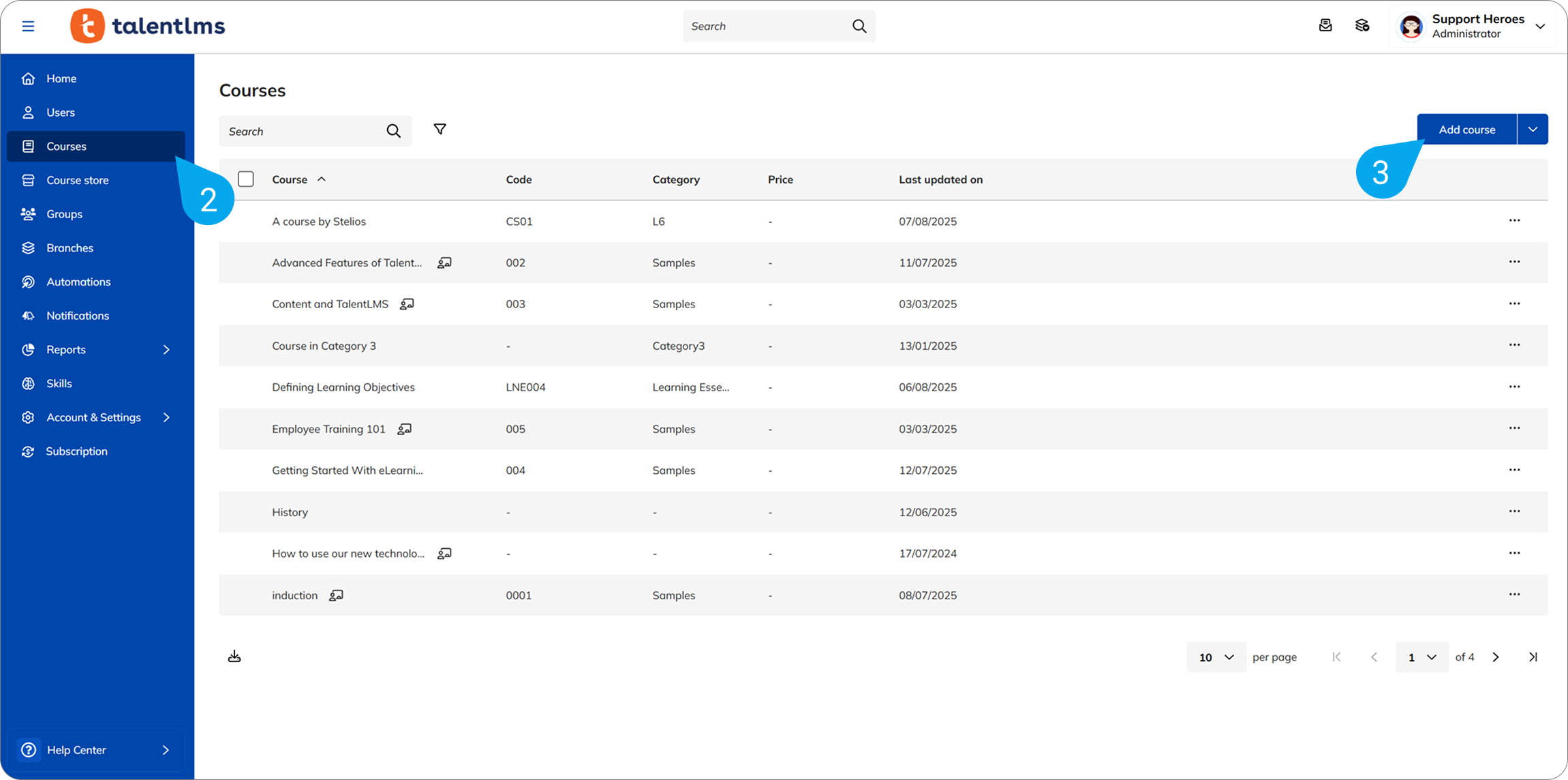Screen dimensions: 1568x780
Task: Expand the Add course dropdown arrow
Action: click(1533, 130)
